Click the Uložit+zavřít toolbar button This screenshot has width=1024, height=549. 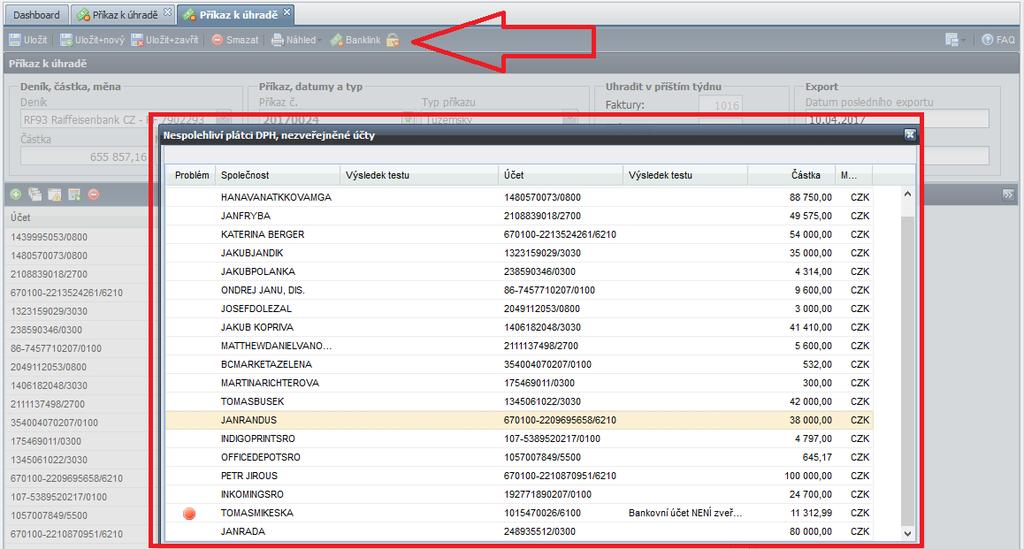pos(165,40)
